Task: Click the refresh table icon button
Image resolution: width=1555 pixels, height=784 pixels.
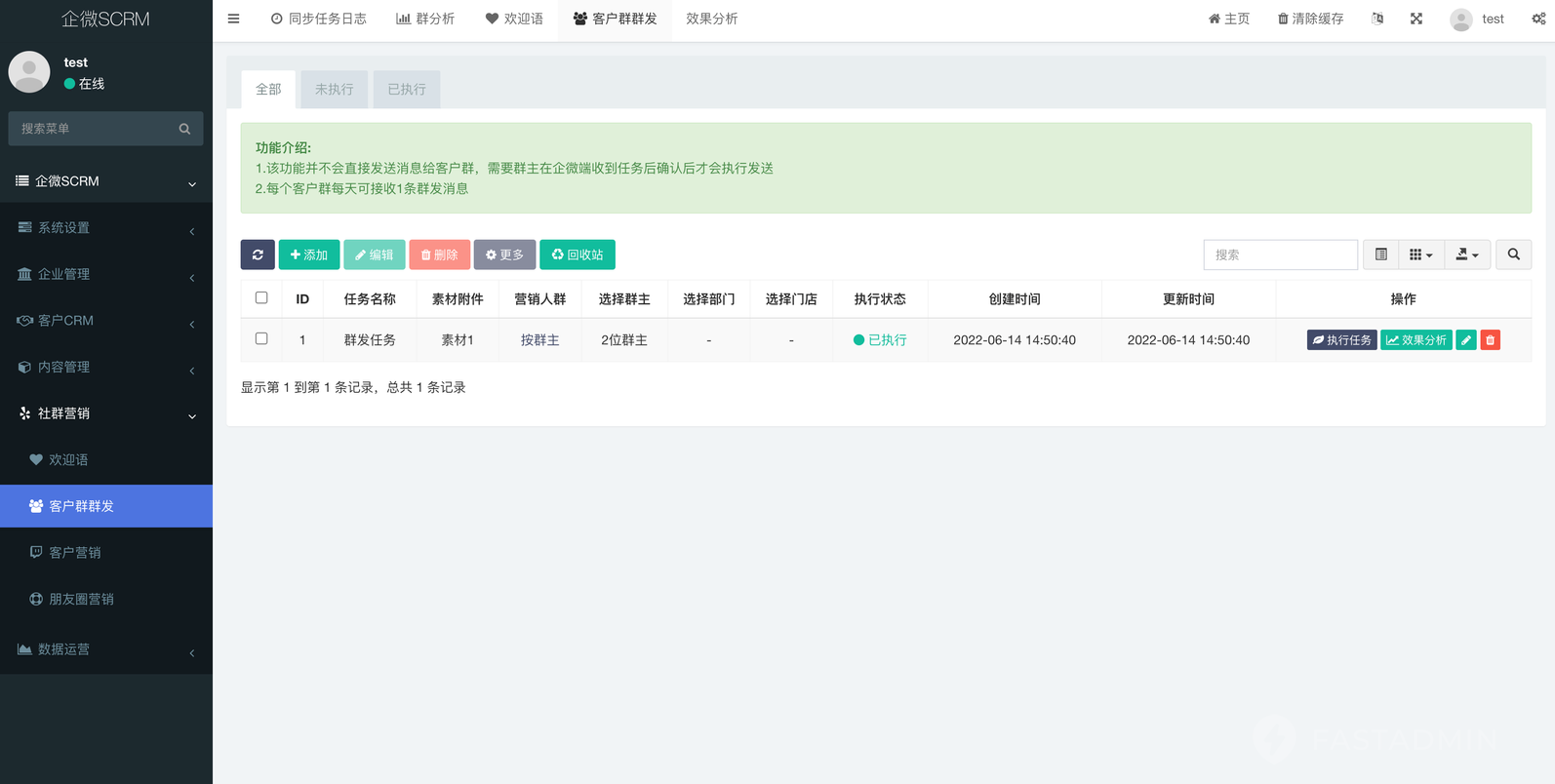Action: point(258,255)
